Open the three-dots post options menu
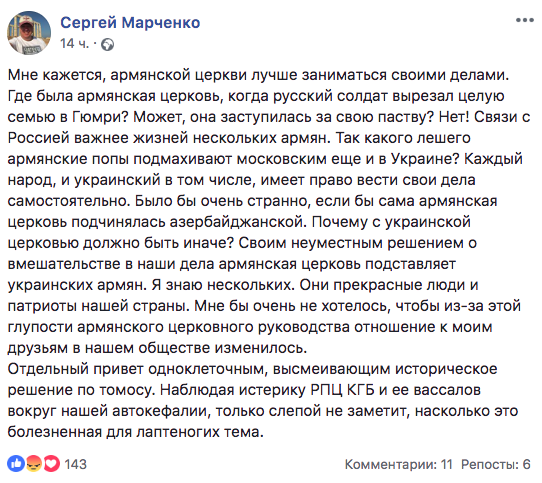This screenshot has width=542, height=483. 524,20
